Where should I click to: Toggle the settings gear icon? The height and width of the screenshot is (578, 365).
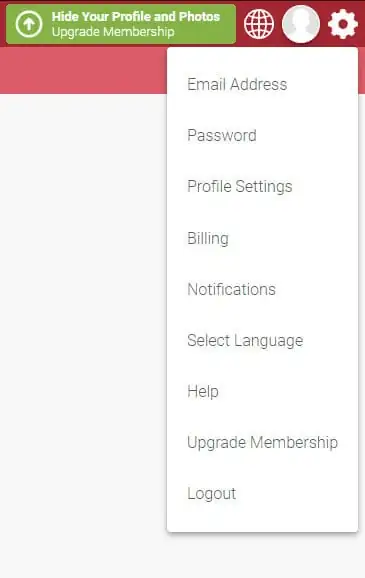pos(343,24)
